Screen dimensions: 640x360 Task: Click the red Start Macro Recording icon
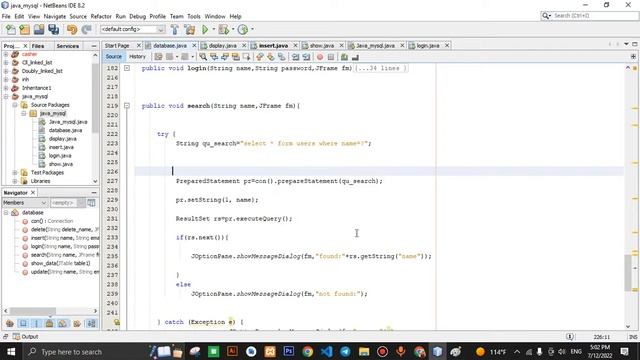(x=320, y=57)
